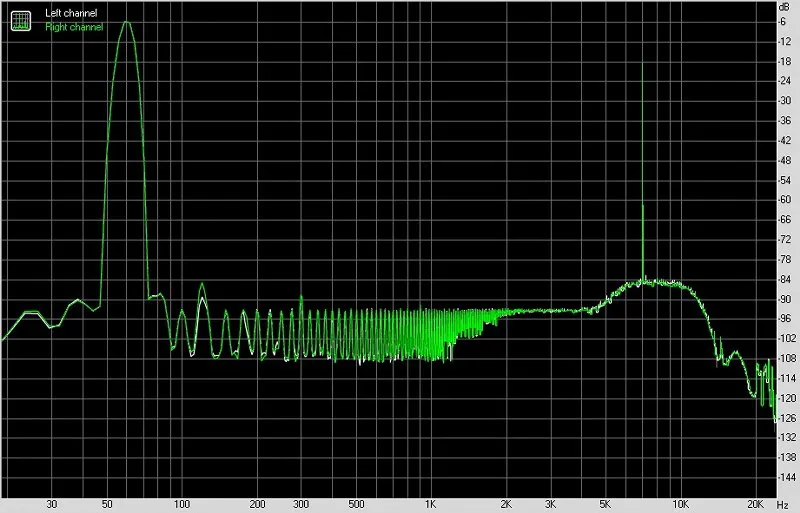
Task: Click the '-48' dB axis label
Action: click(785, 160)
